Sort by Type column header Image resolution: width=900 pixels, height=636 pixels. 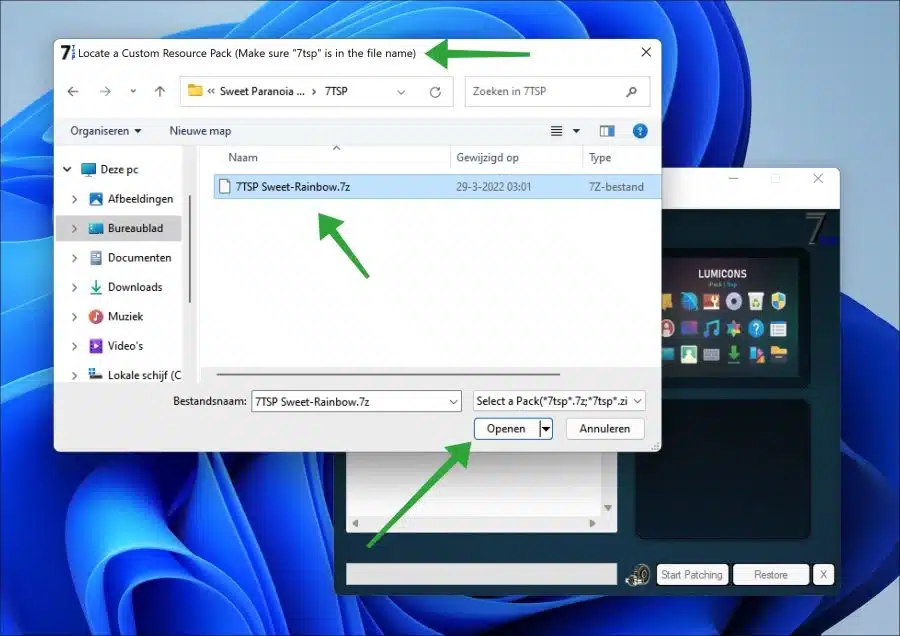600,157
